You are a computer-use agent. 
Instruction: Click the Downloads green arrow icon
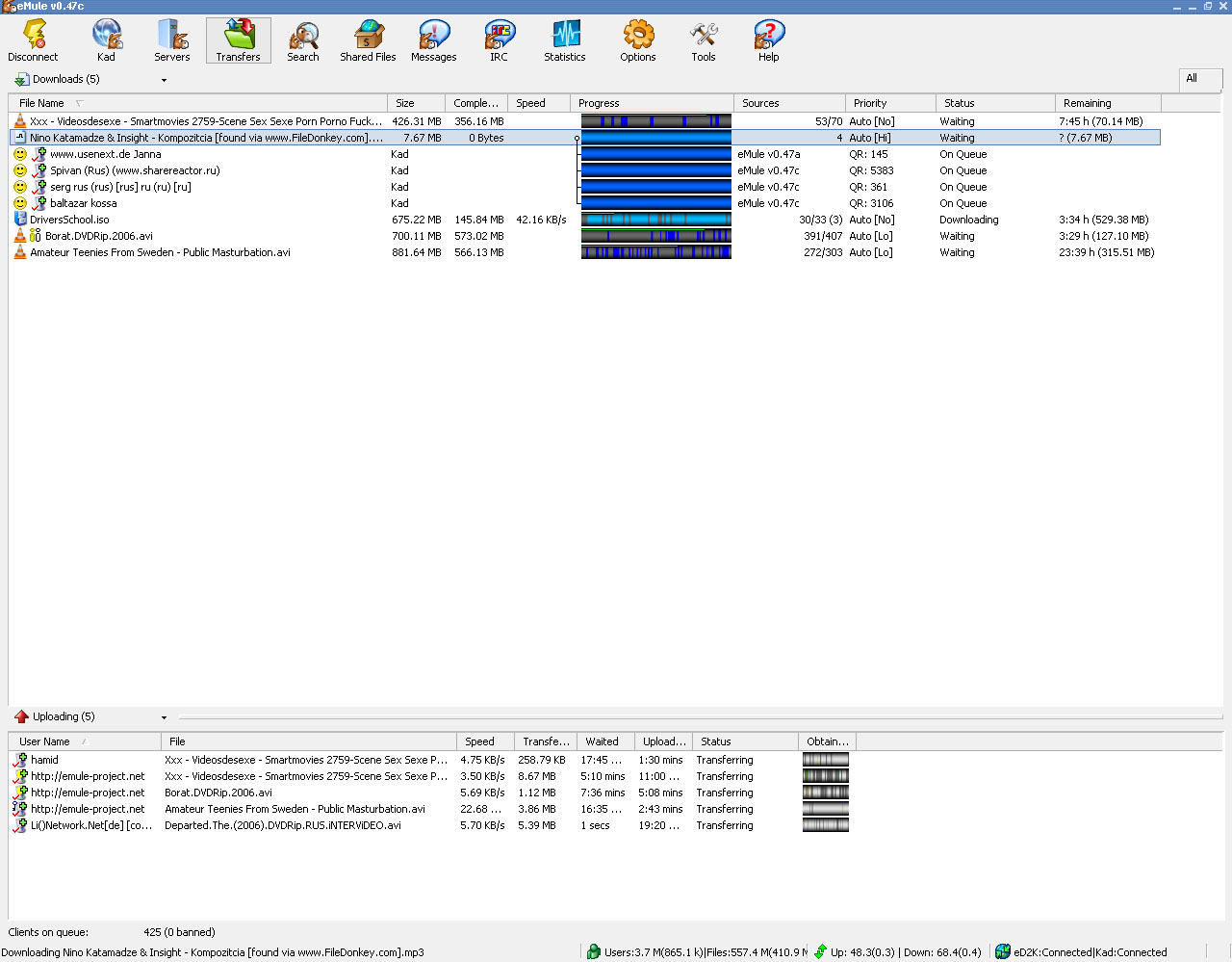click(21, 79)
